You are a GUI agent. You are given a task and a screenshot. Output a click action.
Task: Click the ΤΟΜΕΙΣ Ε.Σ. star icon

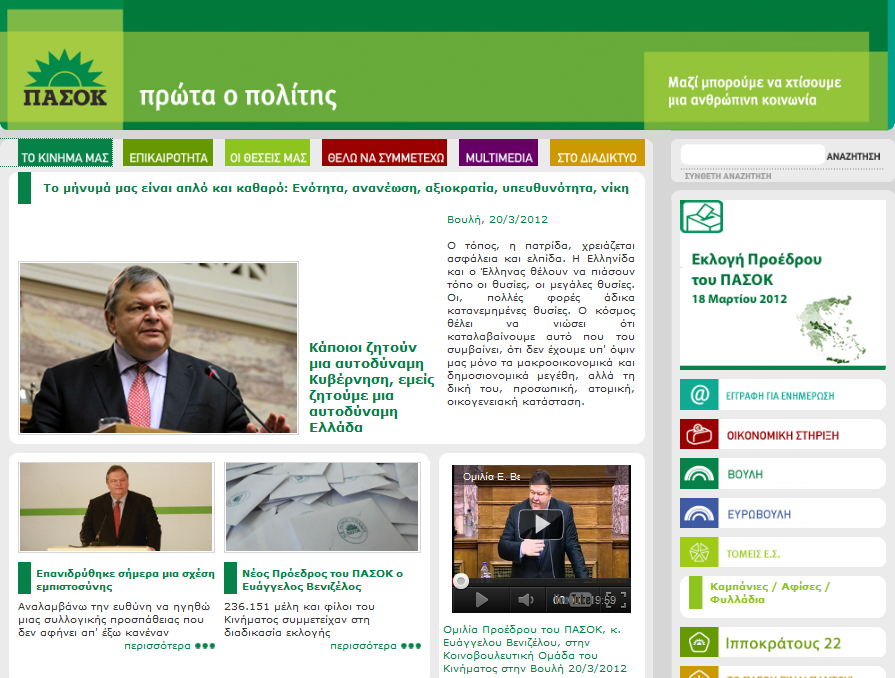699,552
